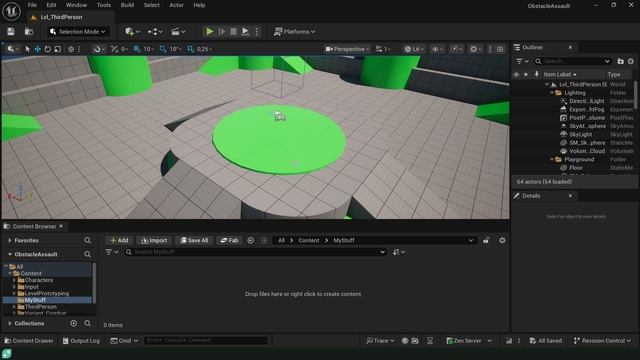Open the Window menu

click(x=76, y=5)
